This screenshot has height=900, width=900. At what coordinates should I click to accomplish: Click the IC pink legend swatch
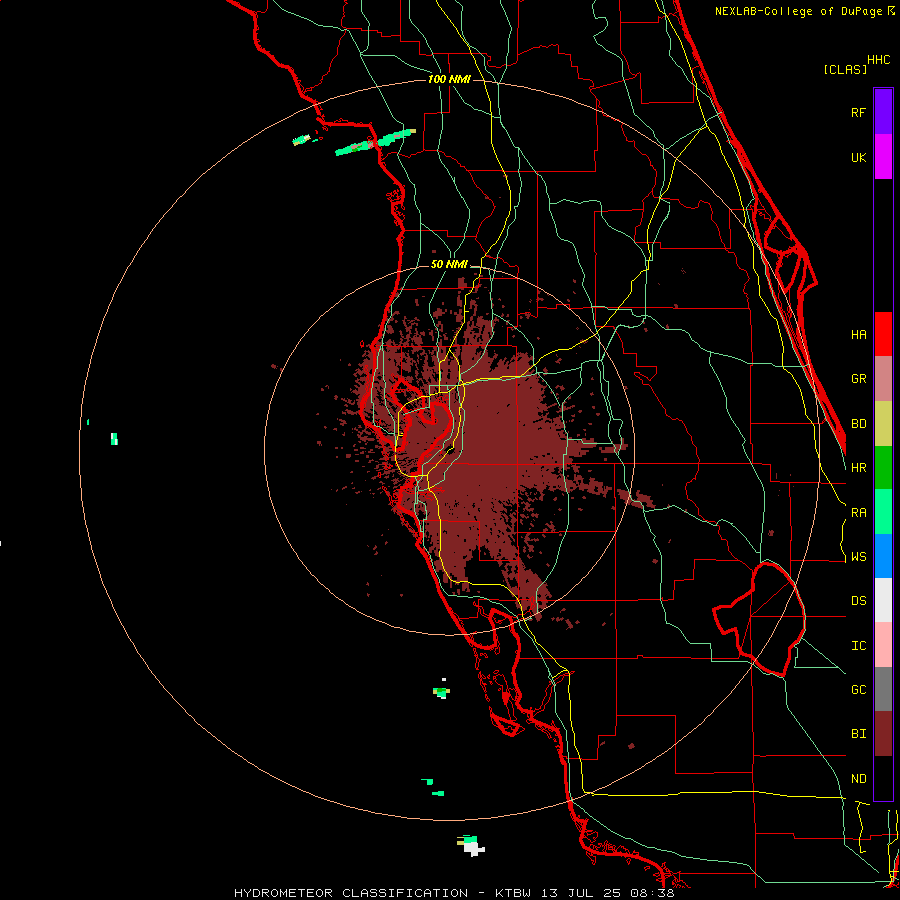pyautogui.click(x=883, y=645)
